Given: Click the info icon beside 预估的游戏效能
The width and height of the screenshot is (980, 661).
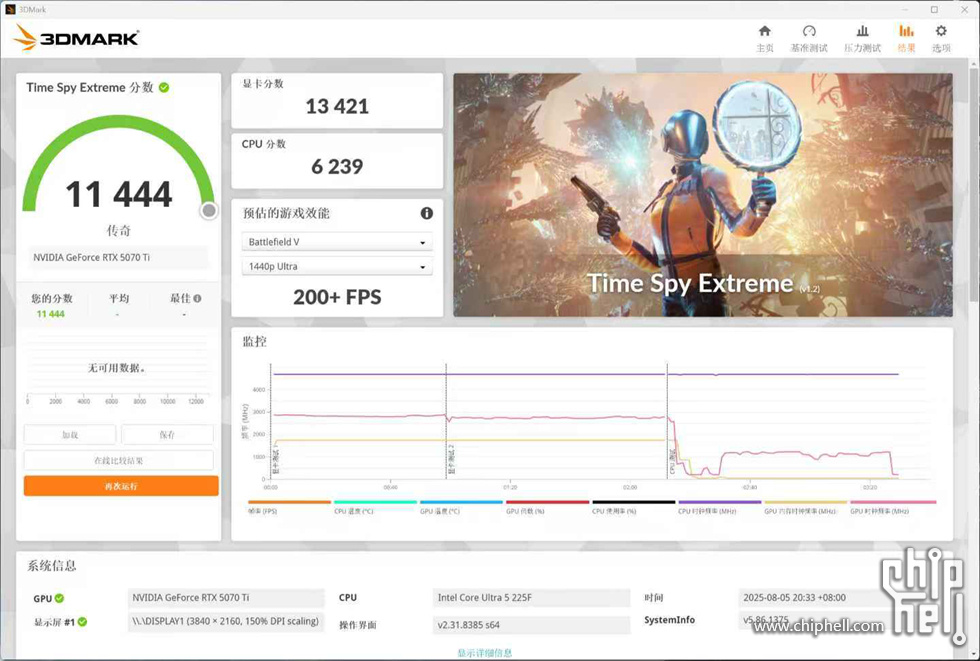Looking at the screenshot, I should [427, 213].
